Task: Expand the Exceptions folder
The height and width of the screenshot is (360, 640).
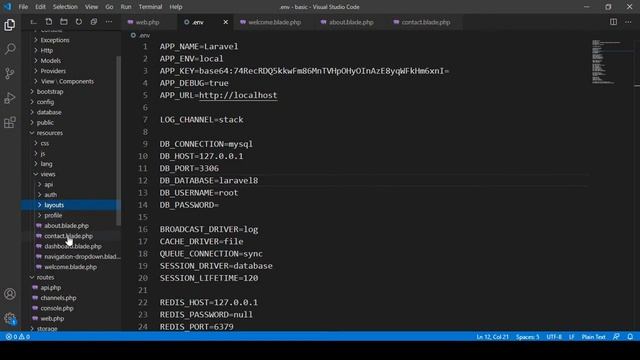Action: [55, 40]
